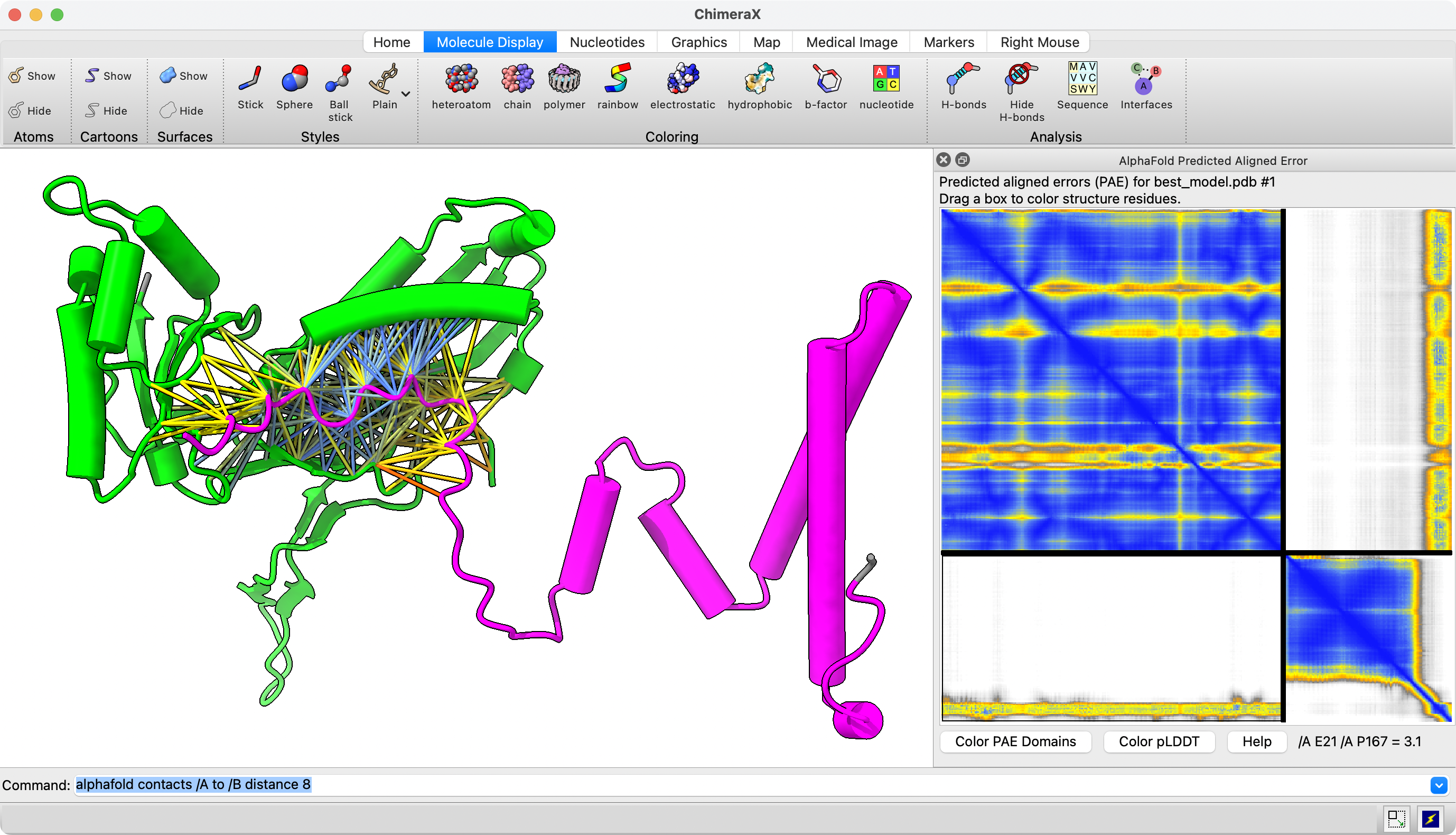
Task: Apply hydrophobic surface coloring
Action: click(x=760, y=87)
